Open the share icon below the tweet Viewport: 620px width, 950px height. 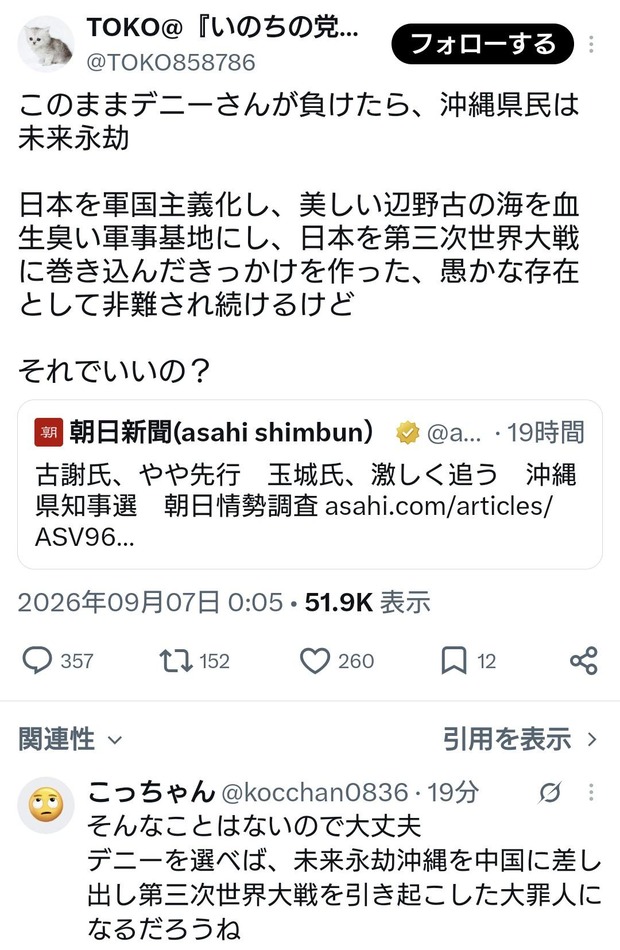point(584,660)
